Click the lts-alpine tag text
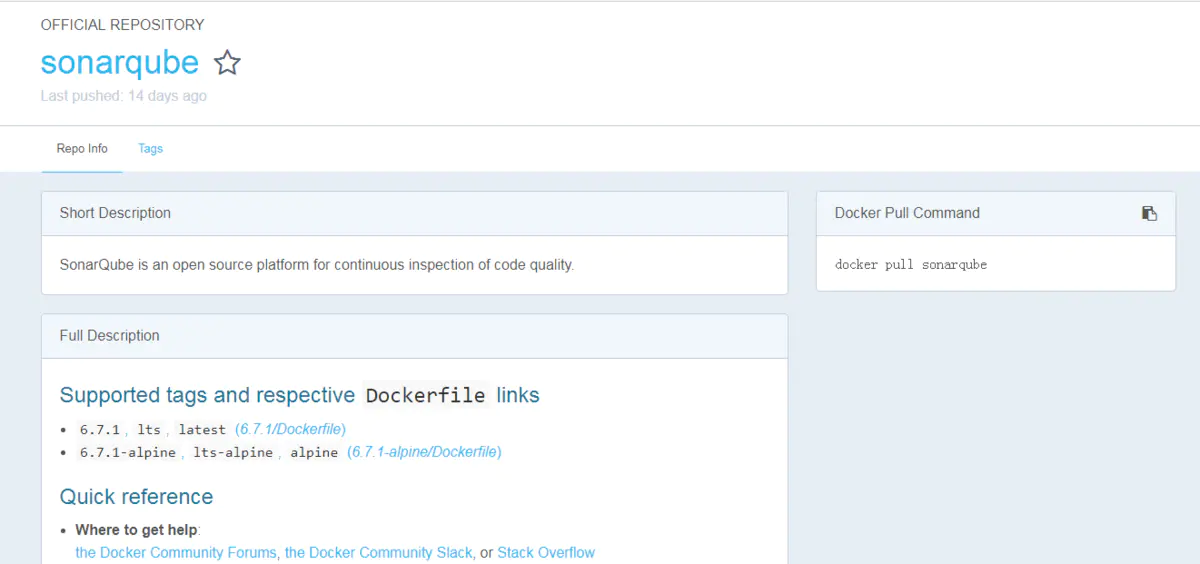This screenshot has height=564, width=1200. pos(234,452)
